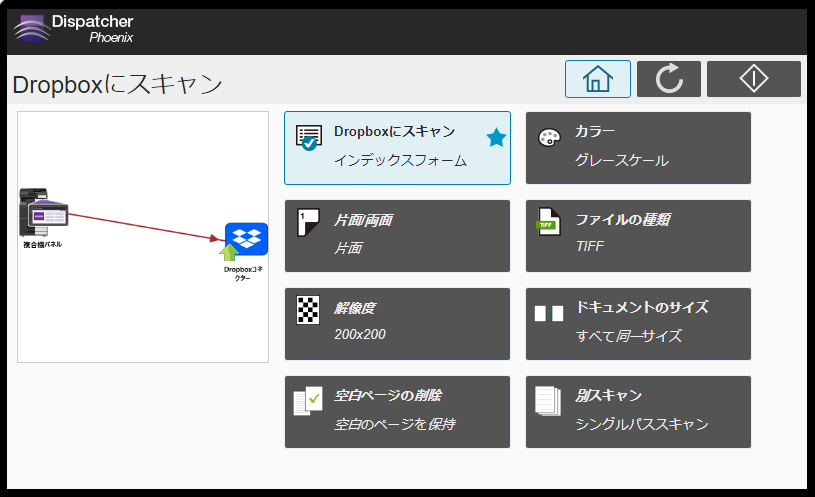
Task: Open the 片面/両面 setting tile
Action: tap(397, 236)
